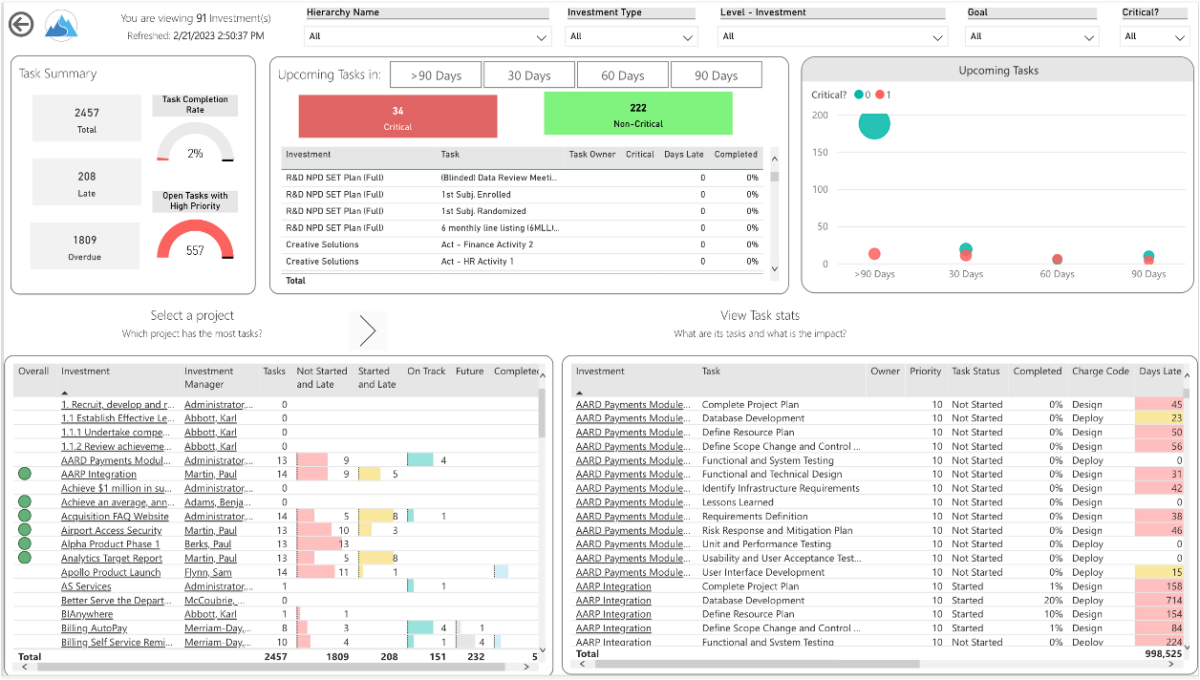Click the arrow icon between Select a project and View Task stats
The image size is (1200, 680).
(x=368, y=330)
